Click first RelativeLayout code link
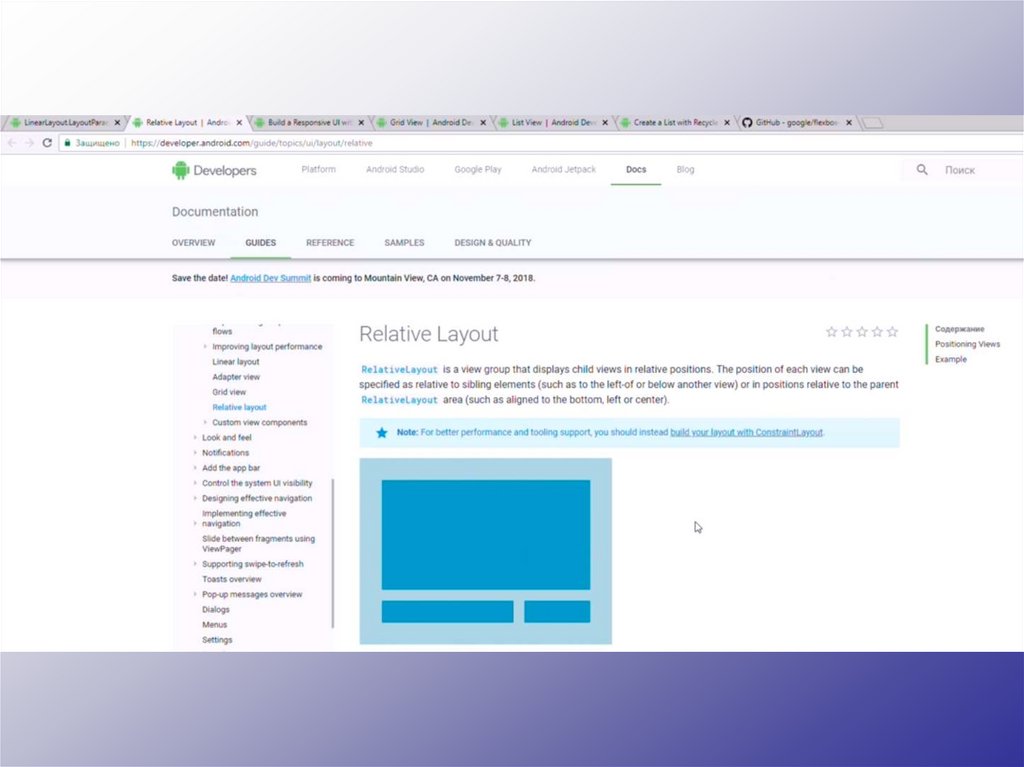1024x767 pixels. click(x=399, y=370)
